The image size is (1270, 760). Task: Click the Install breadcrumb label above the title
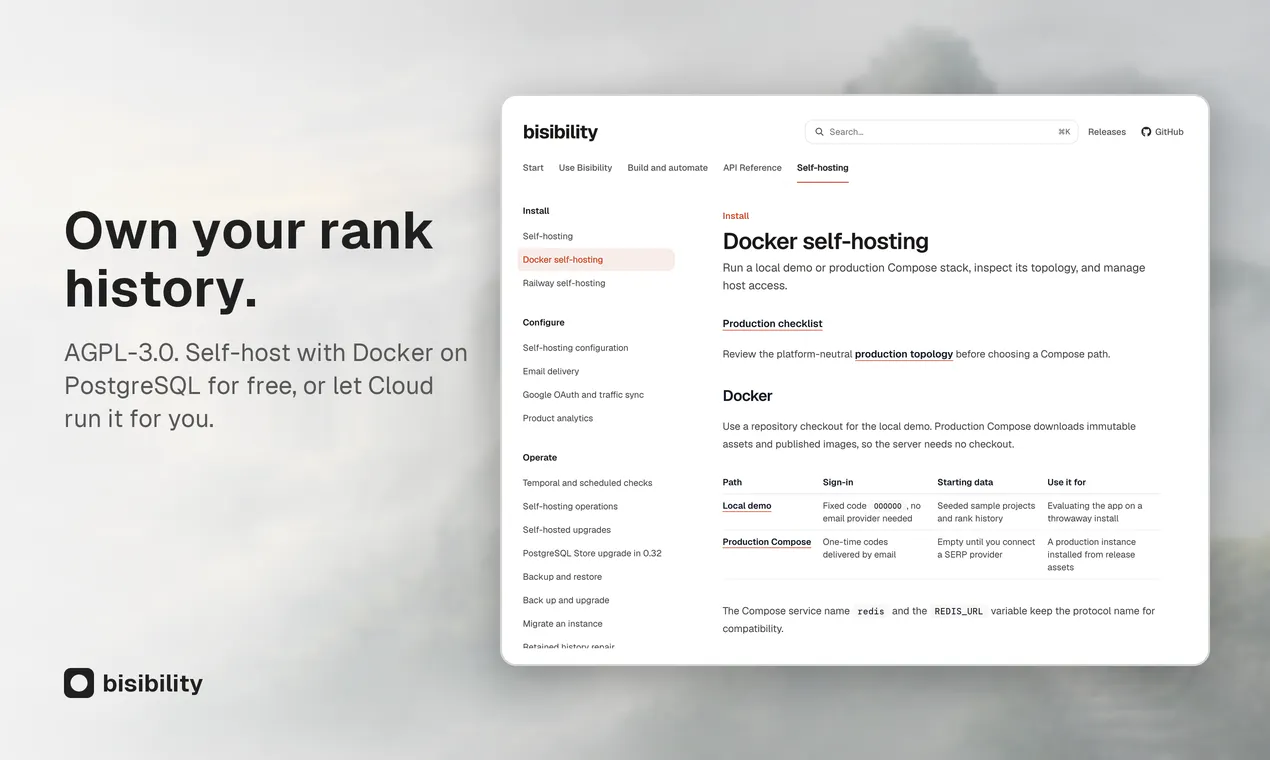[x=736, y=216]
